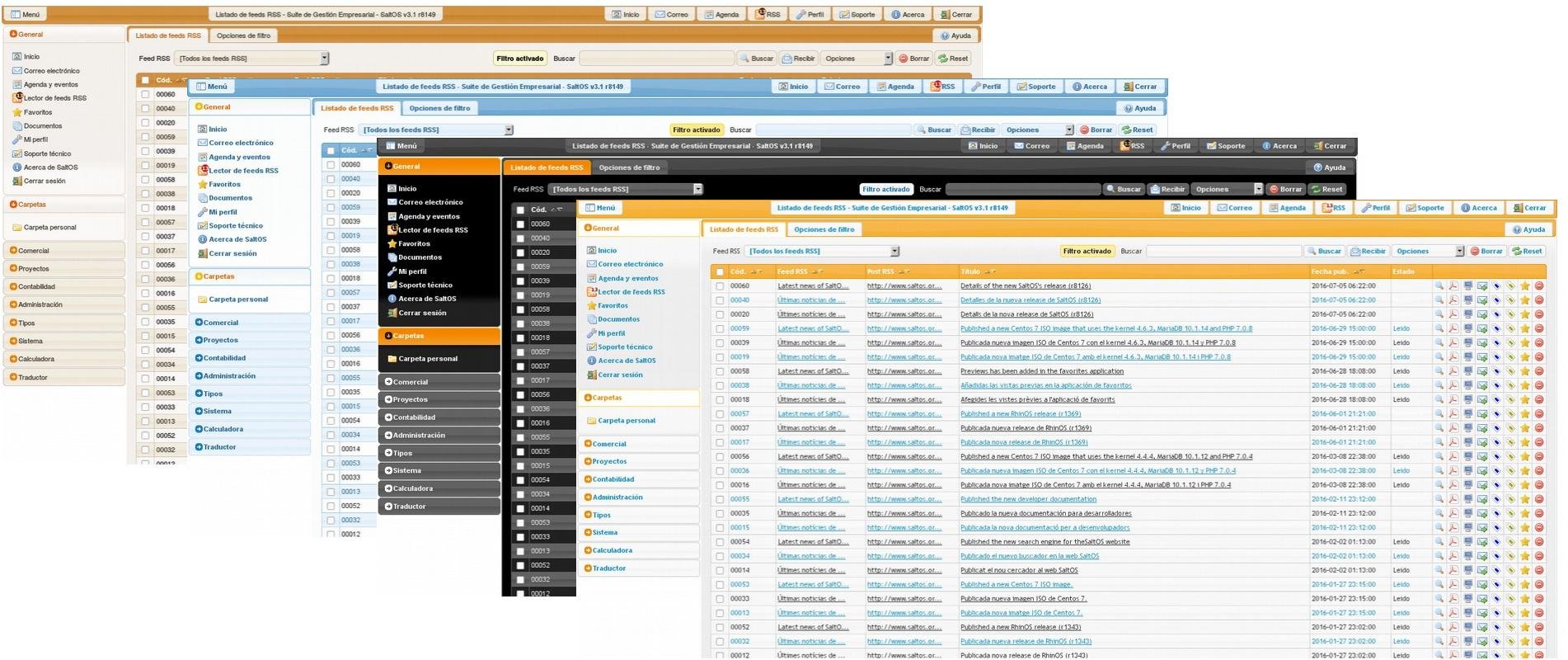
Task: Open Menú button in front window
Action: [x=601, y=208]
